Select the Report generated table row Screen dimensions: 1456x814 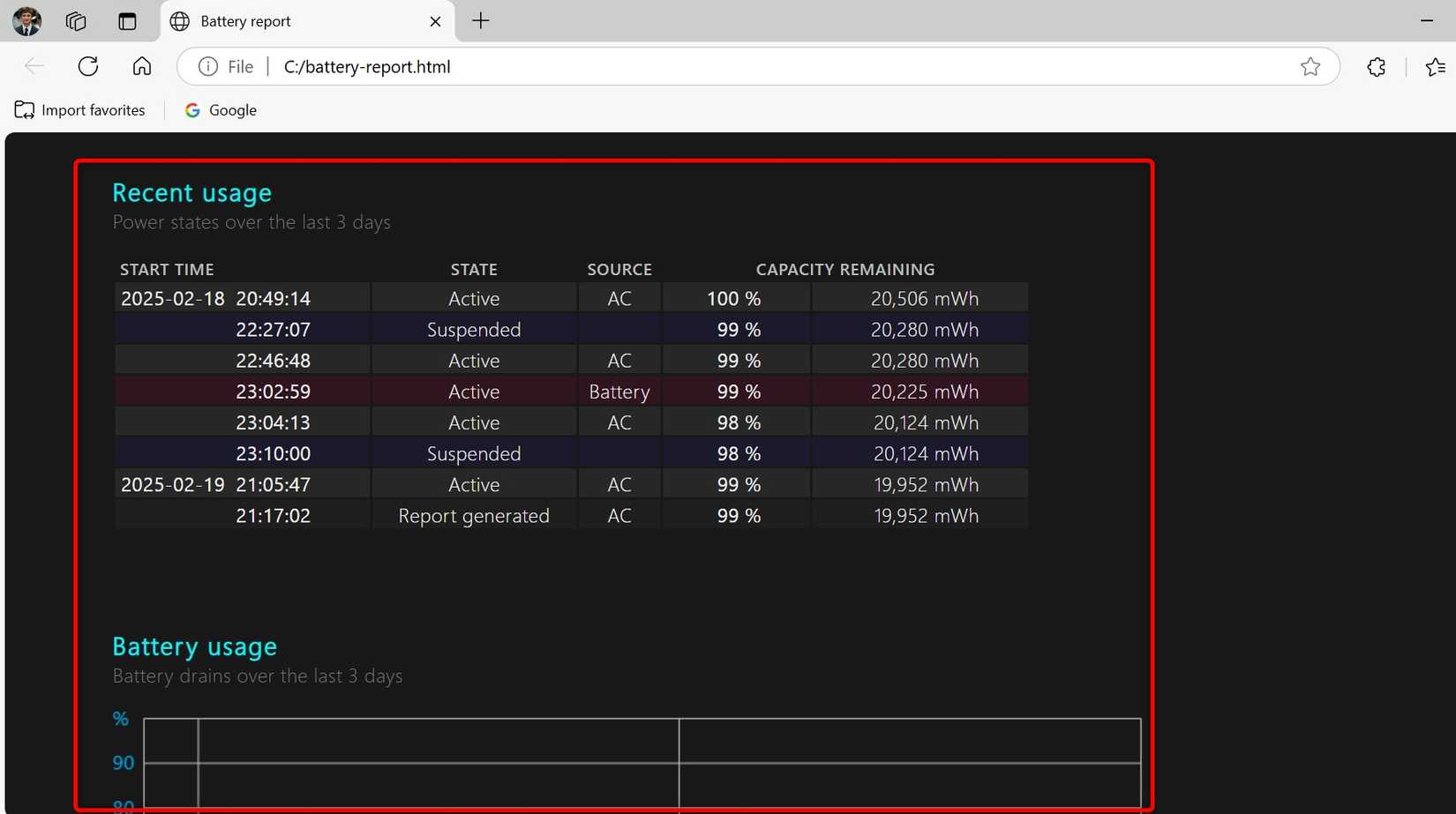571,515
